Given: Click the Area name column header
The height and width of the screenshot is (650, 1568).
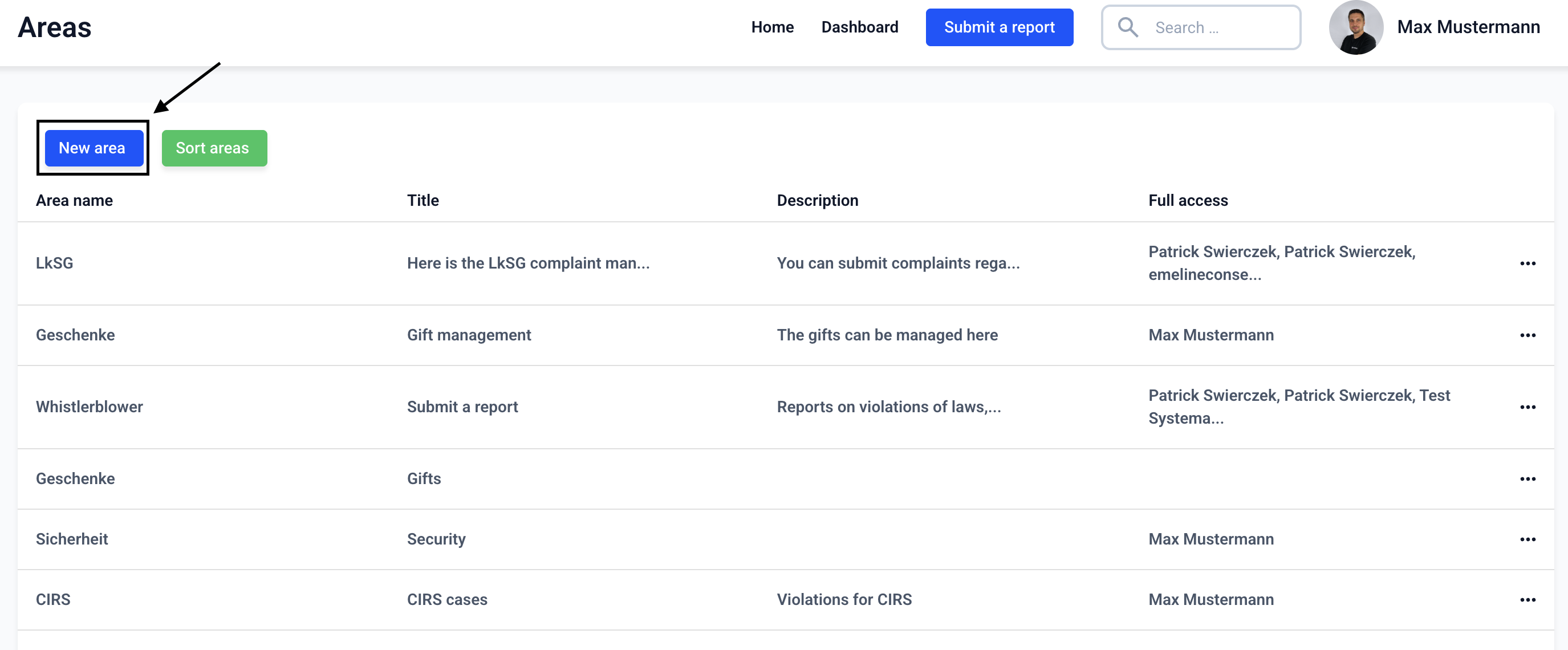Looking at the screenshot, I should coord(74,200).
